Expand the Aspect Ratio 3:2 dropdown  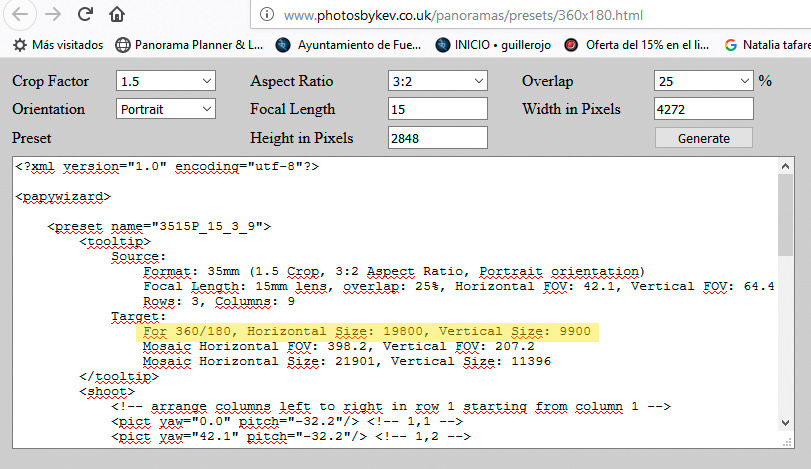pyautogui.click(x=438, y=81)
